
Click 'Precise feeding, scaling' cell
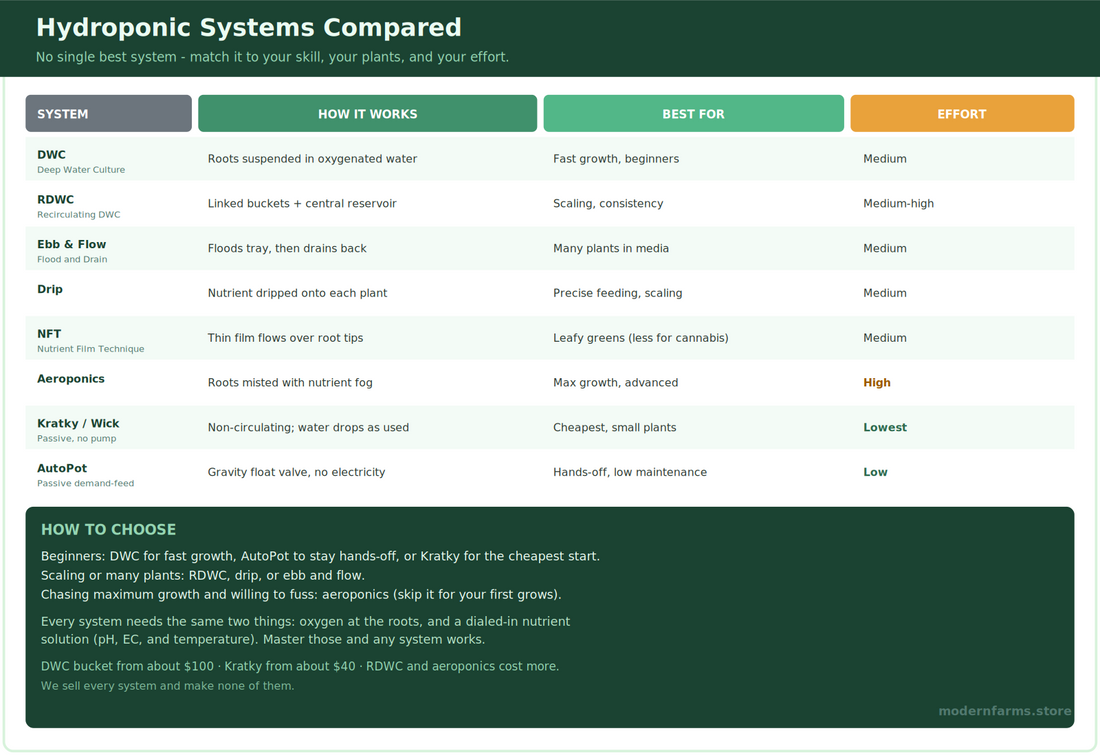coord(617,293)
